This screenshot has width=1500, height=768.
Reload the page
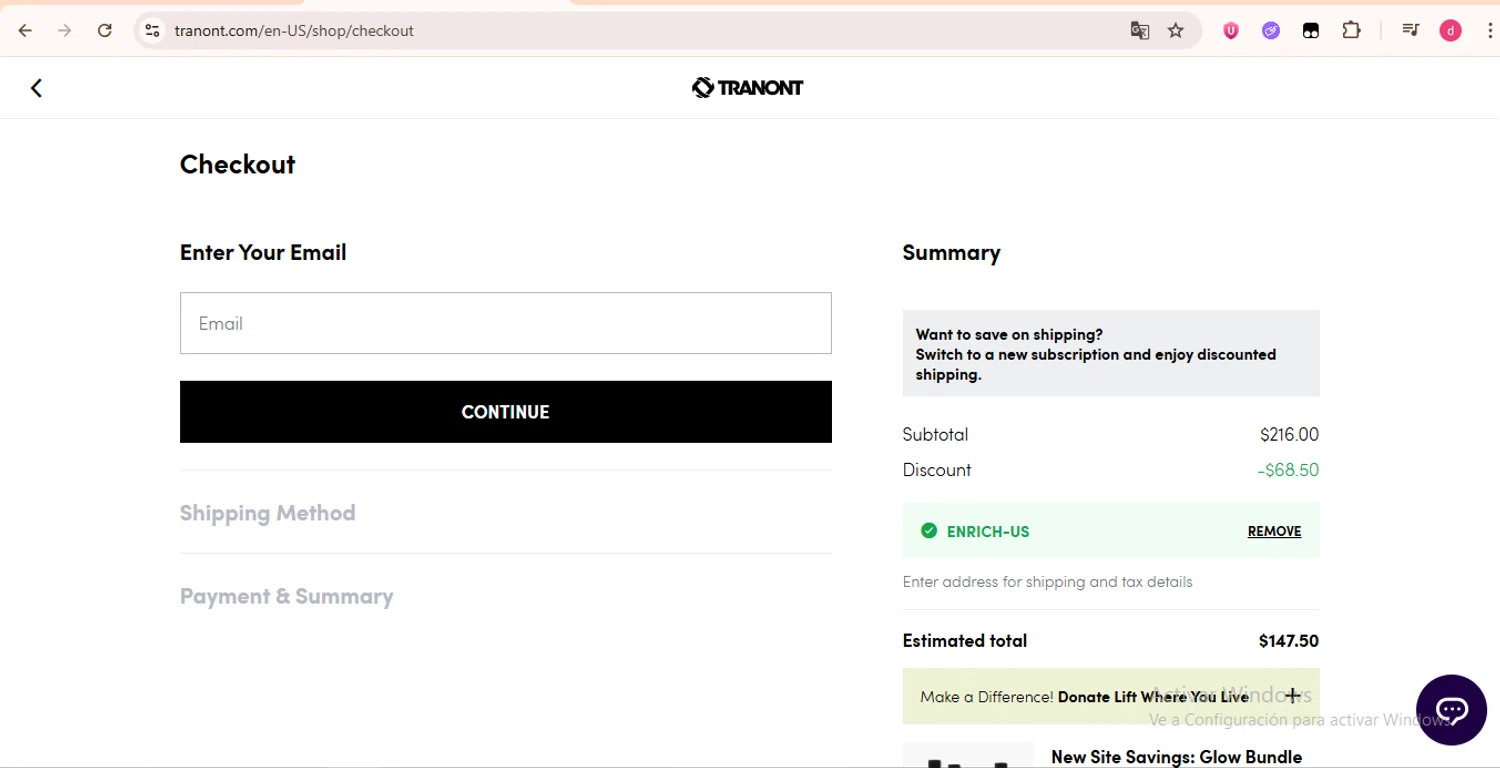point(105,30)
